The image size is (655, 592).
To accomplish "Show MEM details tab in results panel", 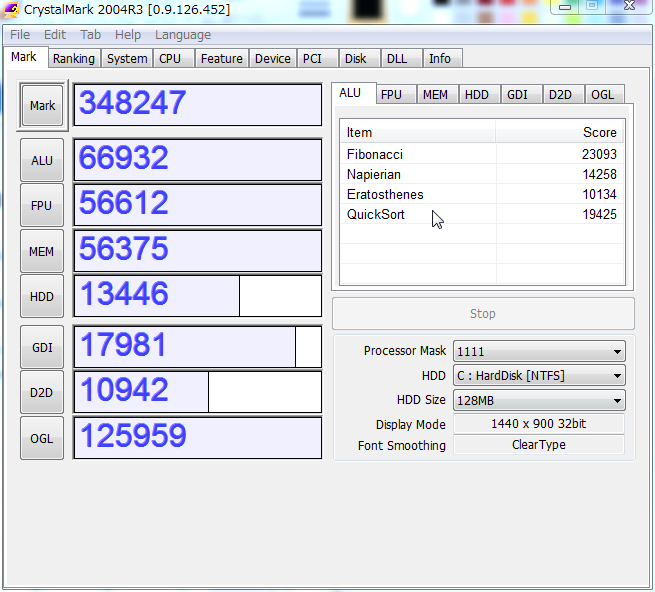I will click(437, 94).
